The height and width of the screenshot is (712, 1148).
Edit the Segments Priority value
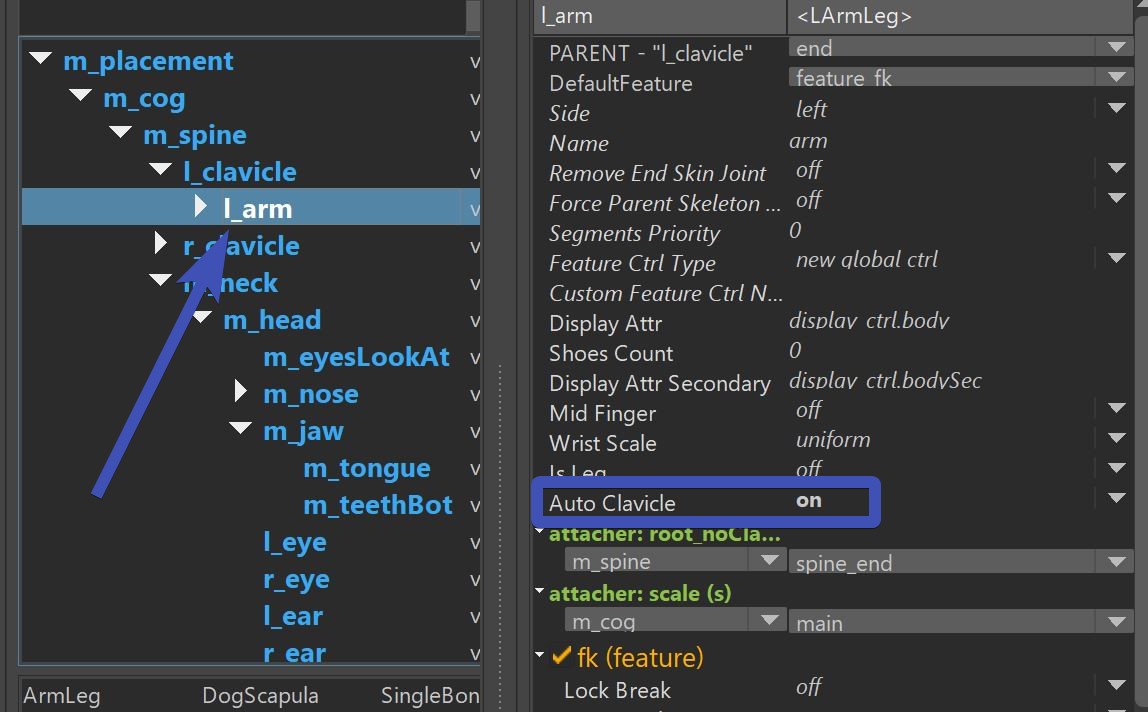click(795, 231)
